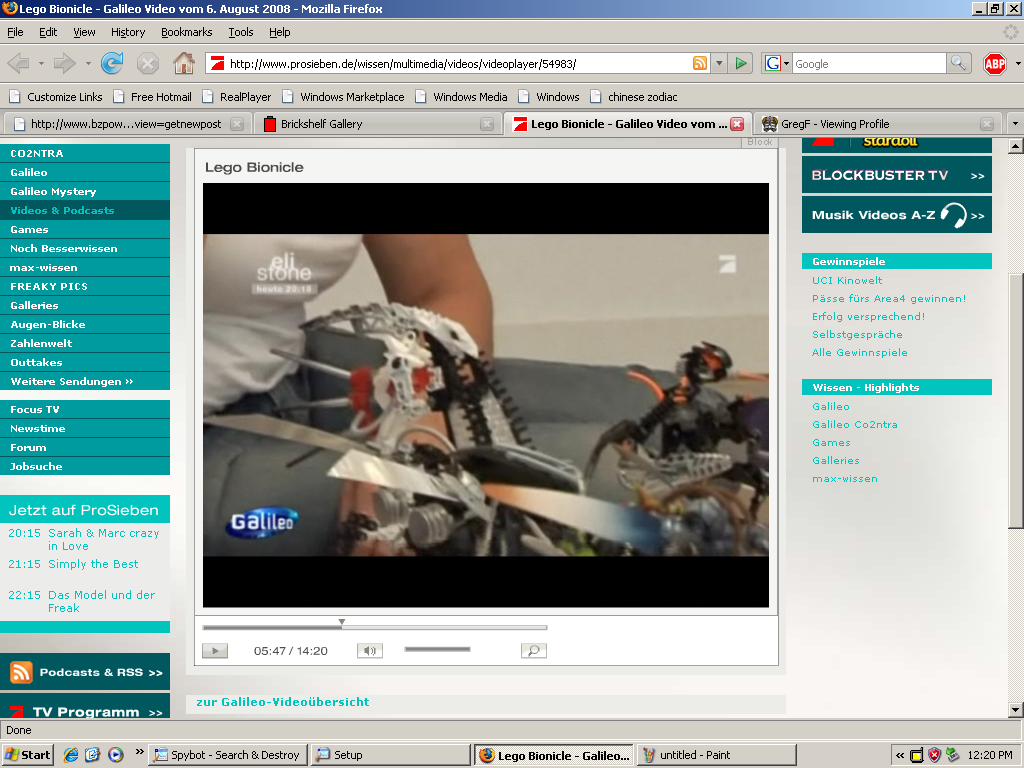Open the Free Hotmail bookmark

pos(152,97)
